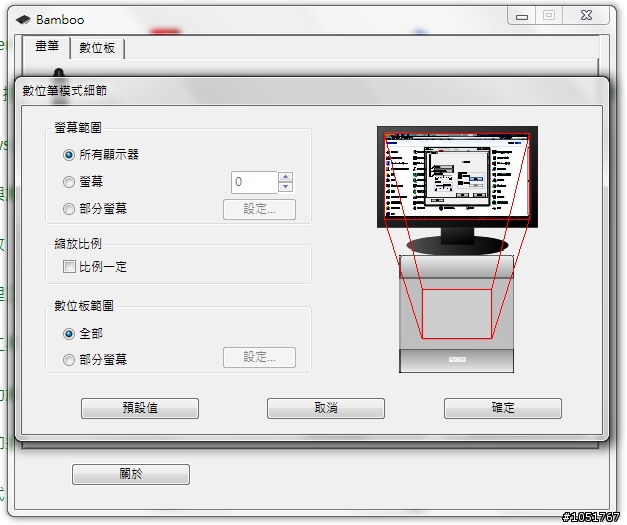Click the screen number input field

tap(254, 182)
